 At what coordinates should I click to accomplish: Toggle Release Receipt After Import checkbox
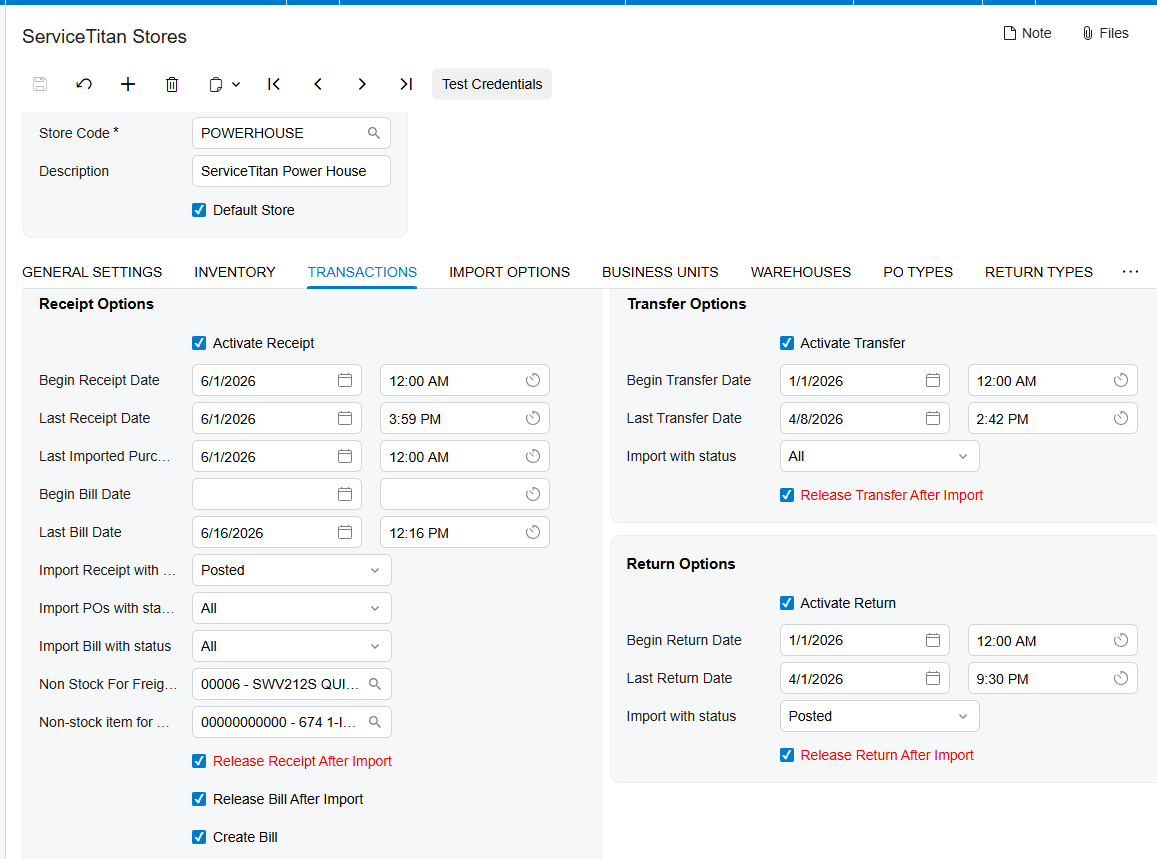coord(199,761)
